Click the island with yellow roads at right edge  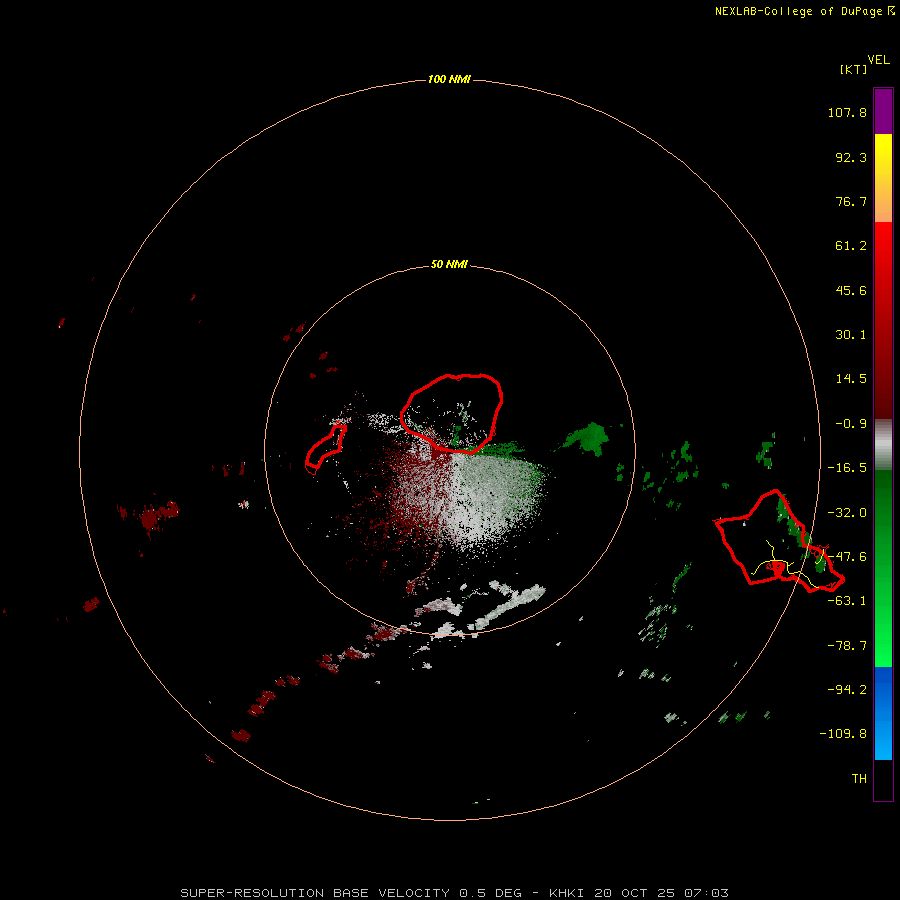tap(778, 541)
